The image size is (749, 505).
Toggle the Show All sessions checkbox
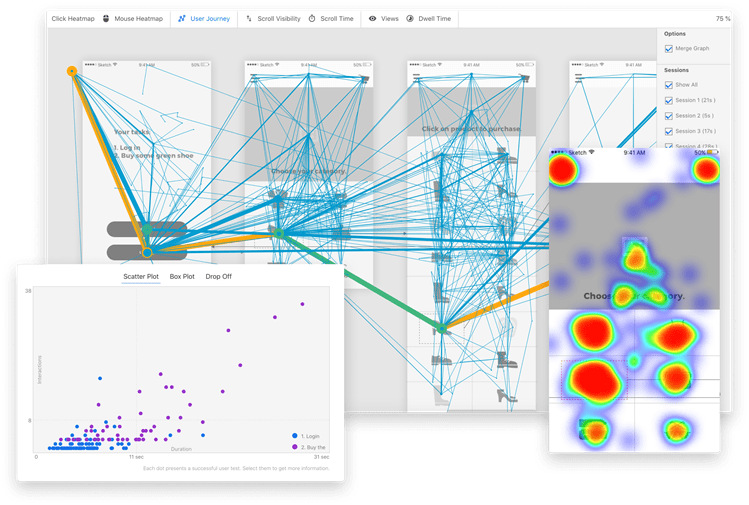(669, 85)
